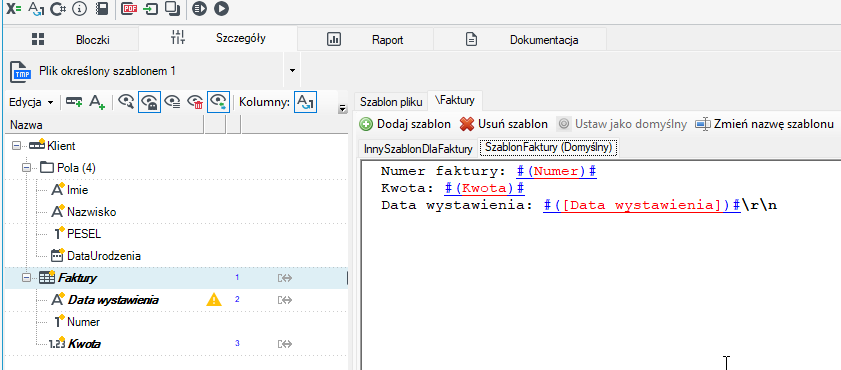Collapse the Faktury tree node
The height and width of the screenshot is (370, 841).
click(x=26, y=278)
